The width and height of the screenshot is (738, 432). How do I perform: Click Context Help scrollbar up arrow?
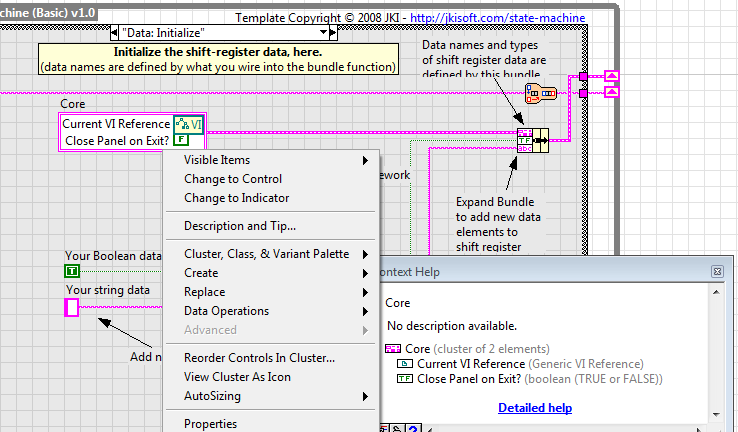(x=716, y=292)
